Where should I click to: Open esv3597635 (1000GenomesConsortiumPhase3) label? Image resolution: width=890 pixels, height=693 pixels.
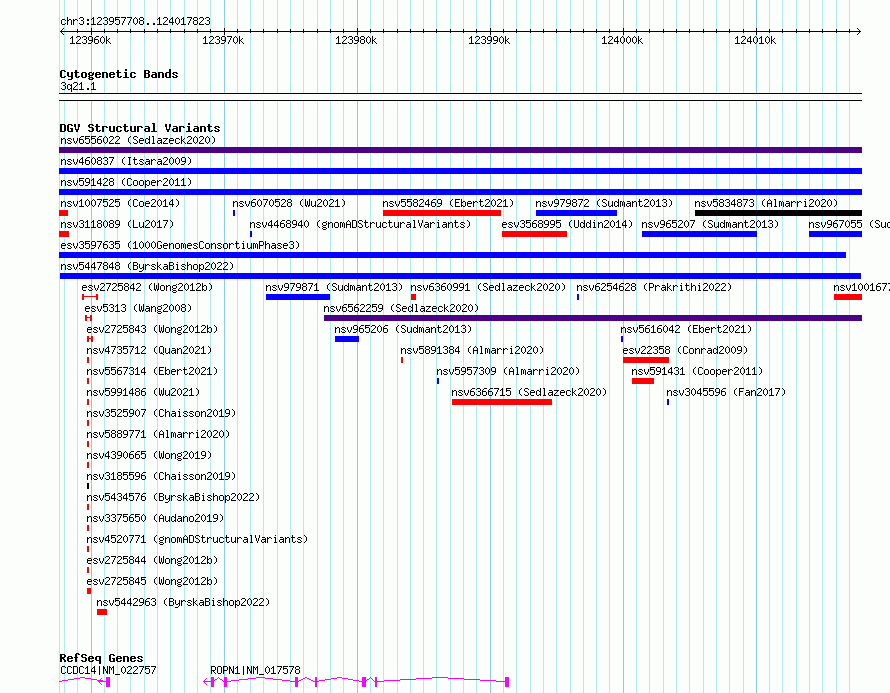(x=180, y=245)
